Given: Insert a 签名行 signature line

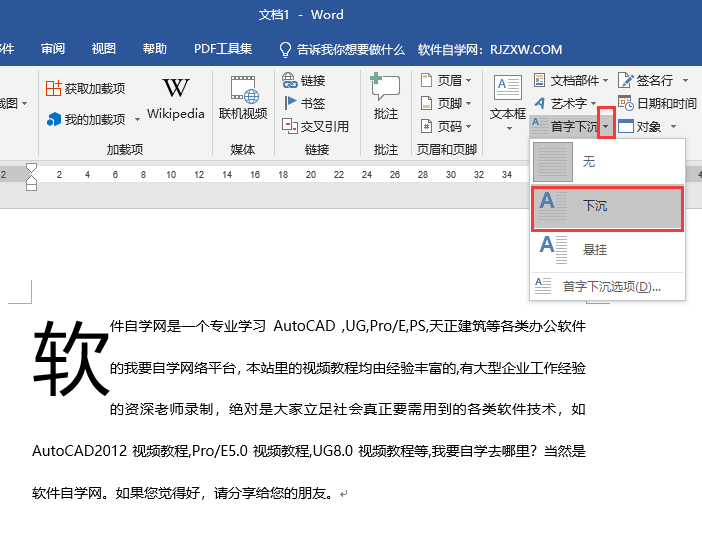Looking at the screenshot, I should [645, 81].
